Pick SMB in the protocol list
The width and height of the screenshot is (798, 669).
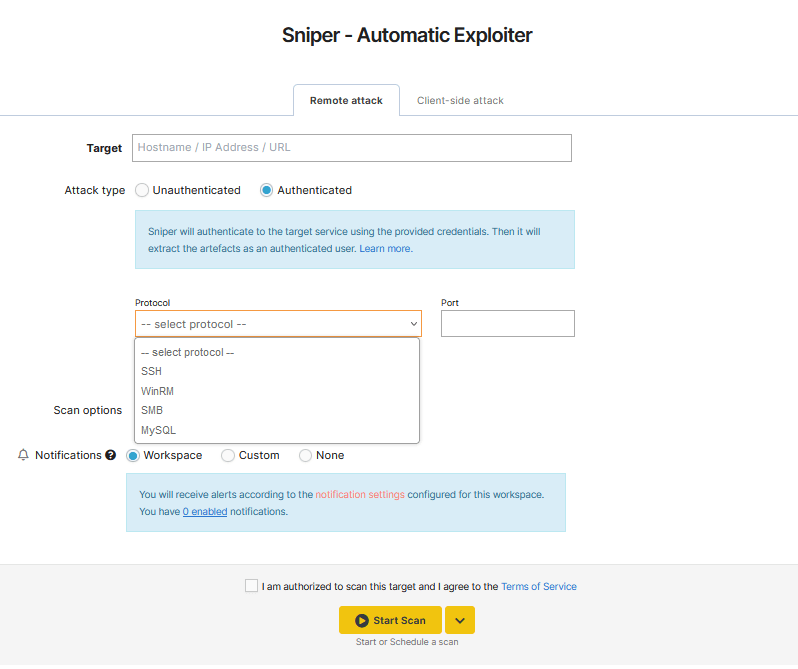[152, 410]
